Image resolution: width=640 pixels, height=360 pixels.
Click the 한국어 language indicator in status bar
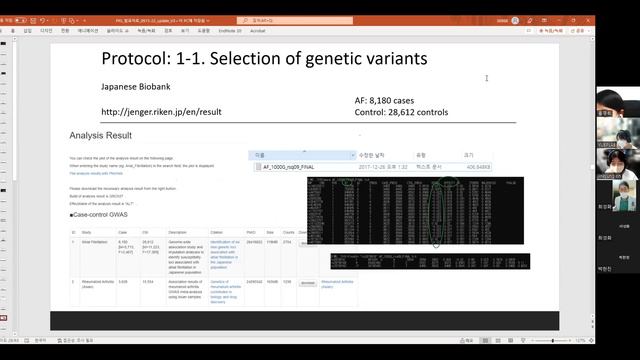pyautogui.click(x=40, y=340)
